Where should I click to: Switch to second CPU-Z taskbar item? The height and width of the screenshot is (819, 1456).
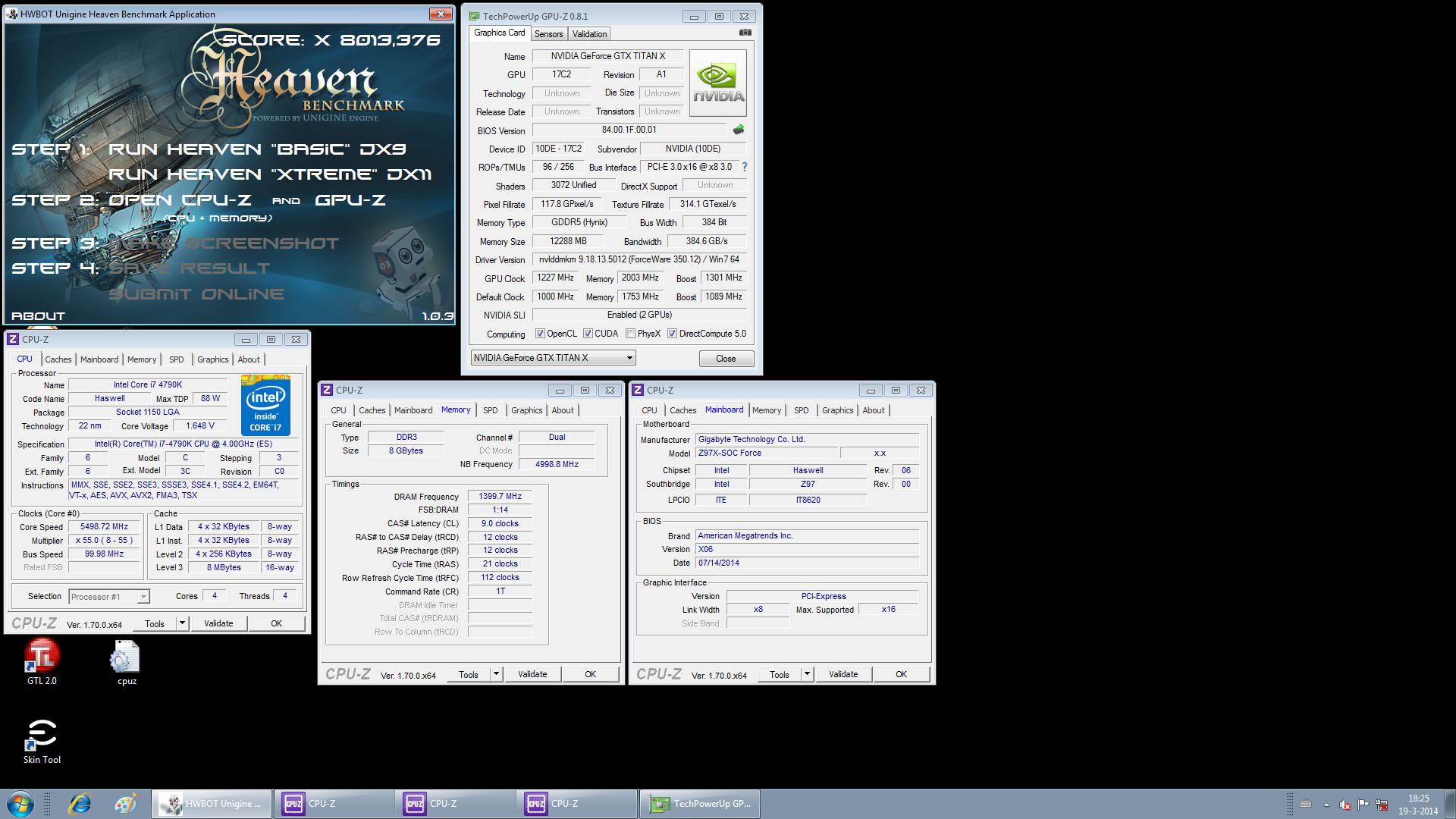point(455,804)
